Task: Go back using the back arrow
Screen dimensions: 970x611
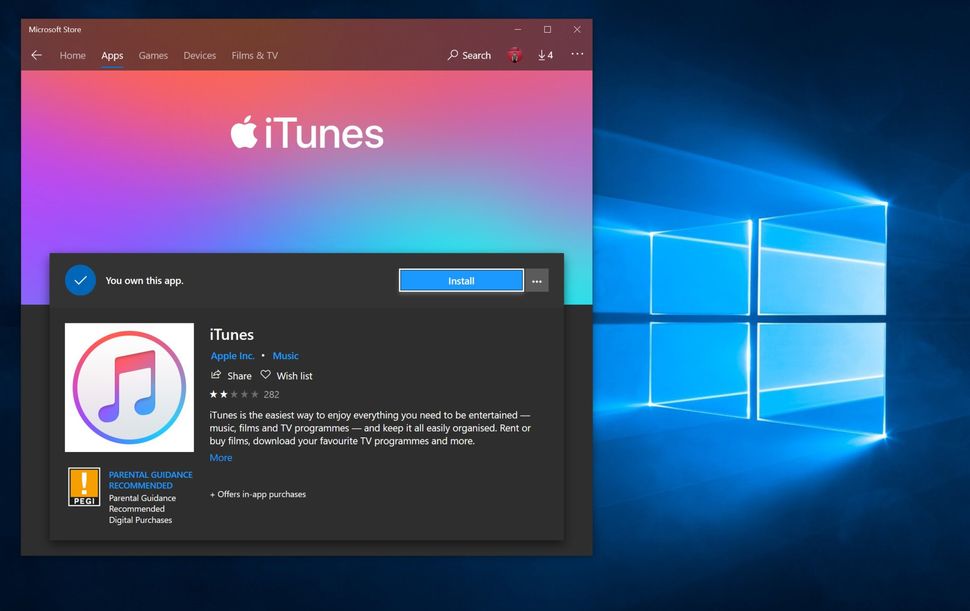Action: click(x=36, y=55)
